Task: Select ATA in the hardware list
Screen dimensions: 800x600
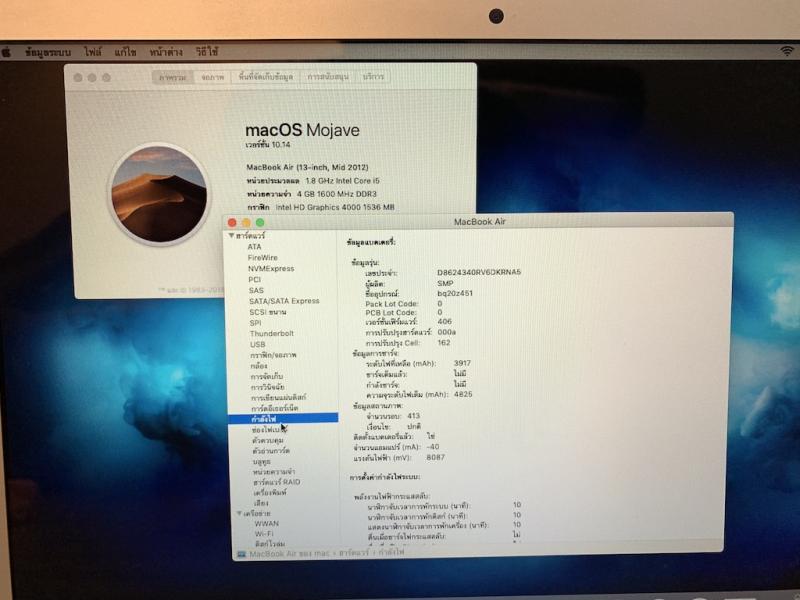Action: pyautogui.click(x=255, y=247)
